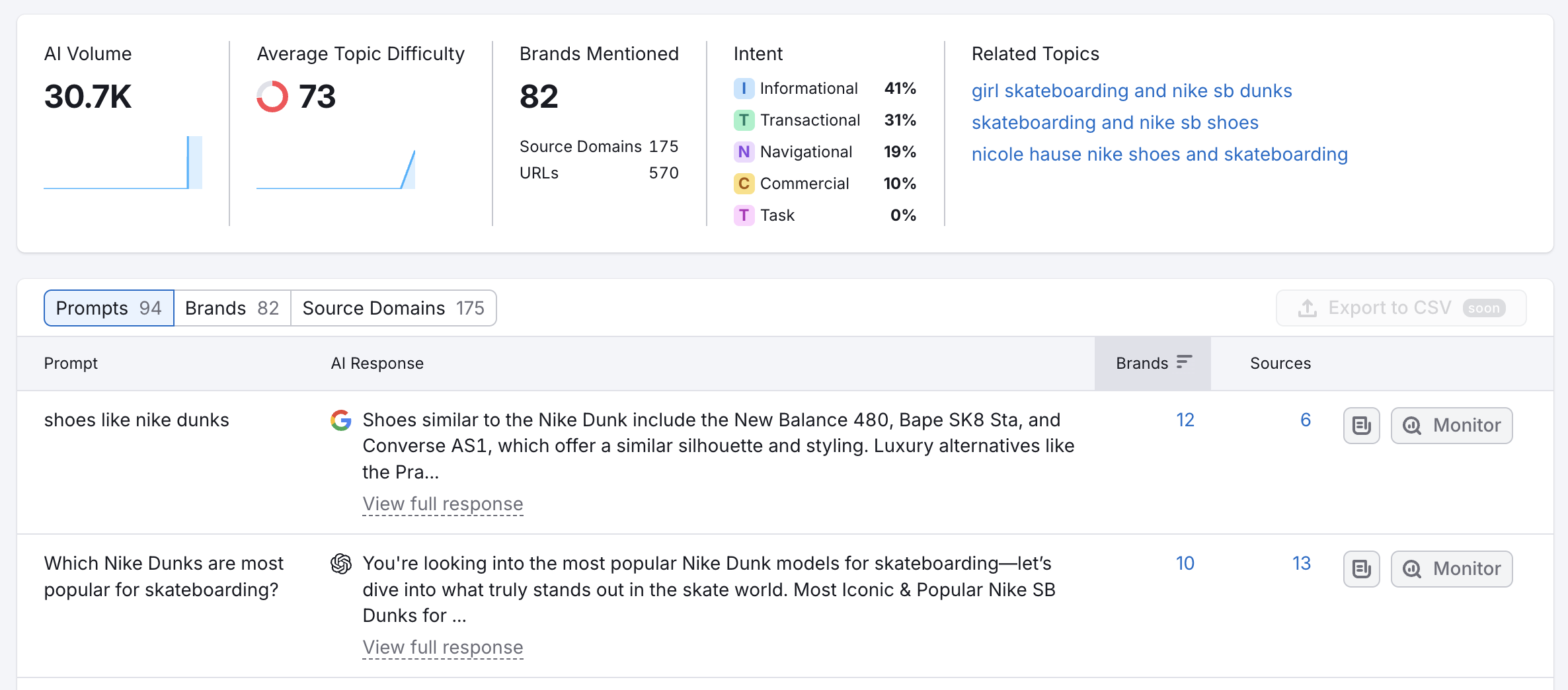The height and width of the screenshot is (690, 1568).
Task: Switch to the Brands tab
Action: point(231,307)
